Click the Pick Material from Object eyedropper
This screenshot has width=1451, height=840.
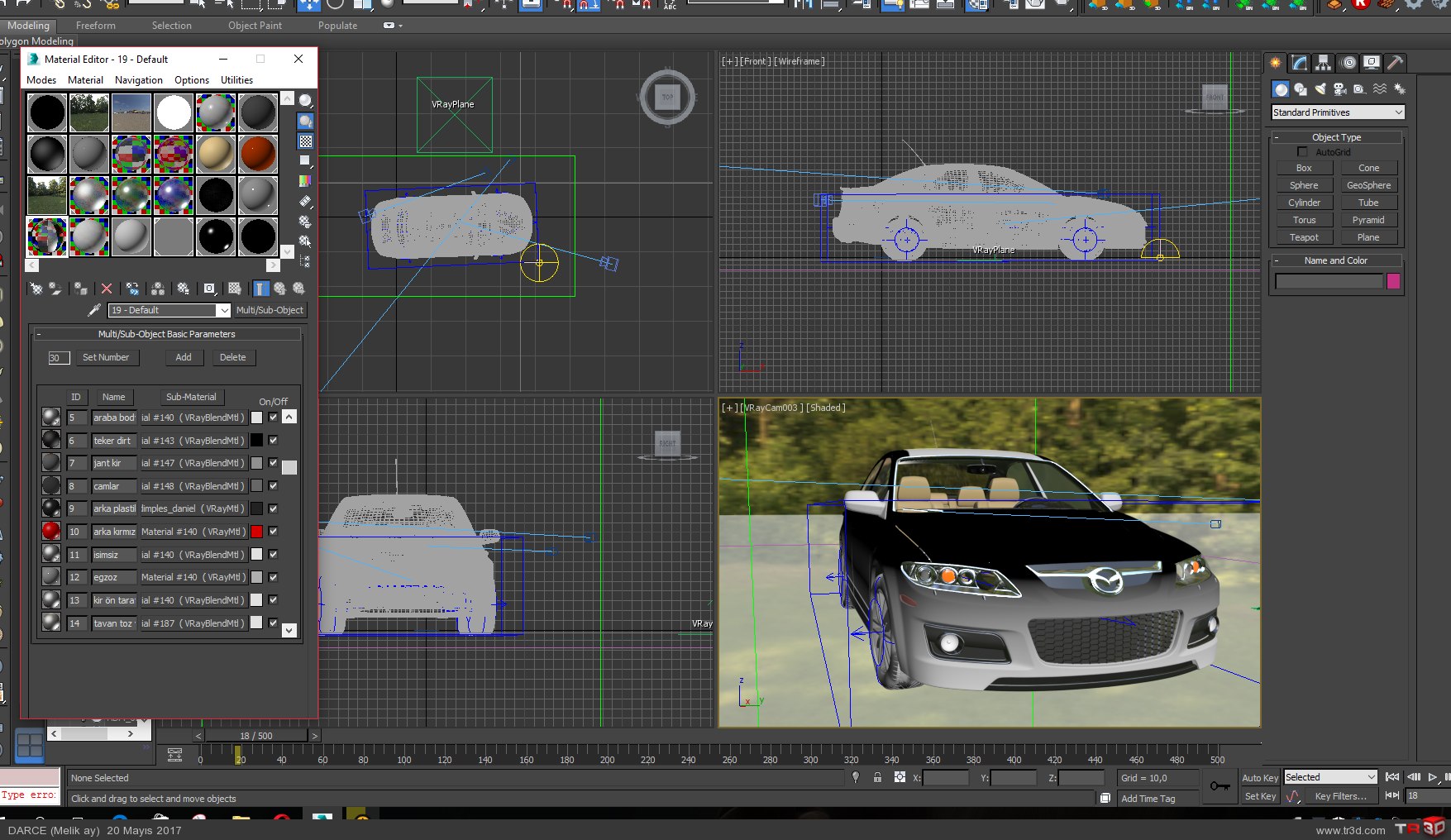pyautogui.click(x=94, y=310)
